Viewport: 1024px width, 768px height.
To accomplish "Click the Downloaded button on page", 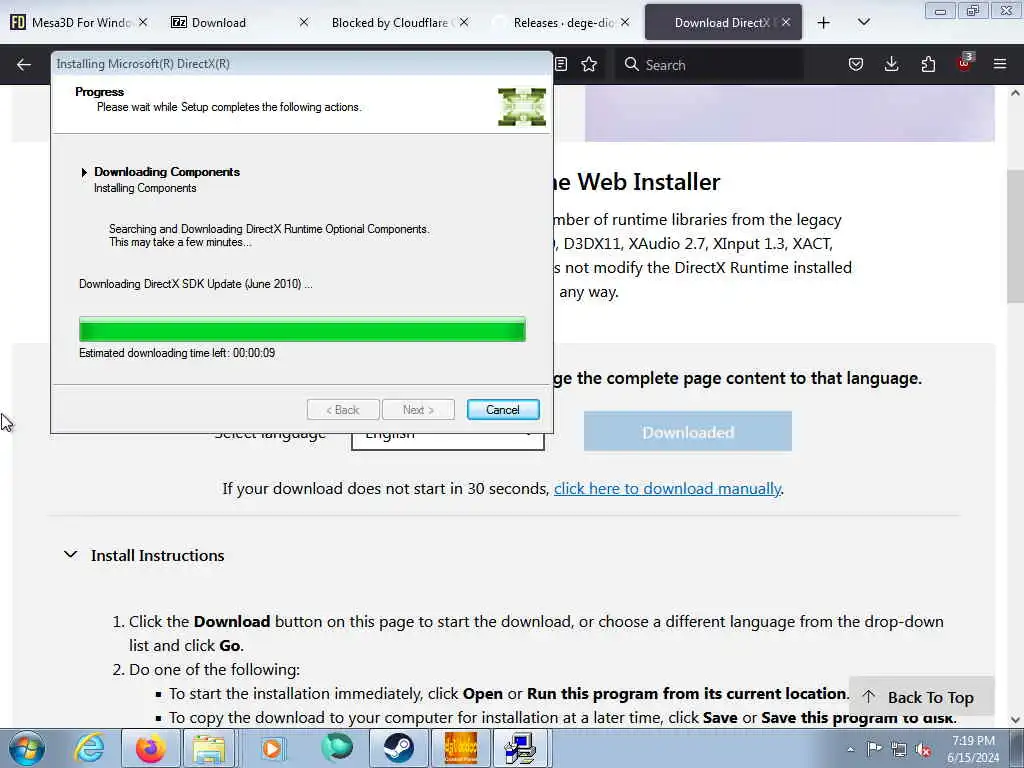I will coord(688,432).
